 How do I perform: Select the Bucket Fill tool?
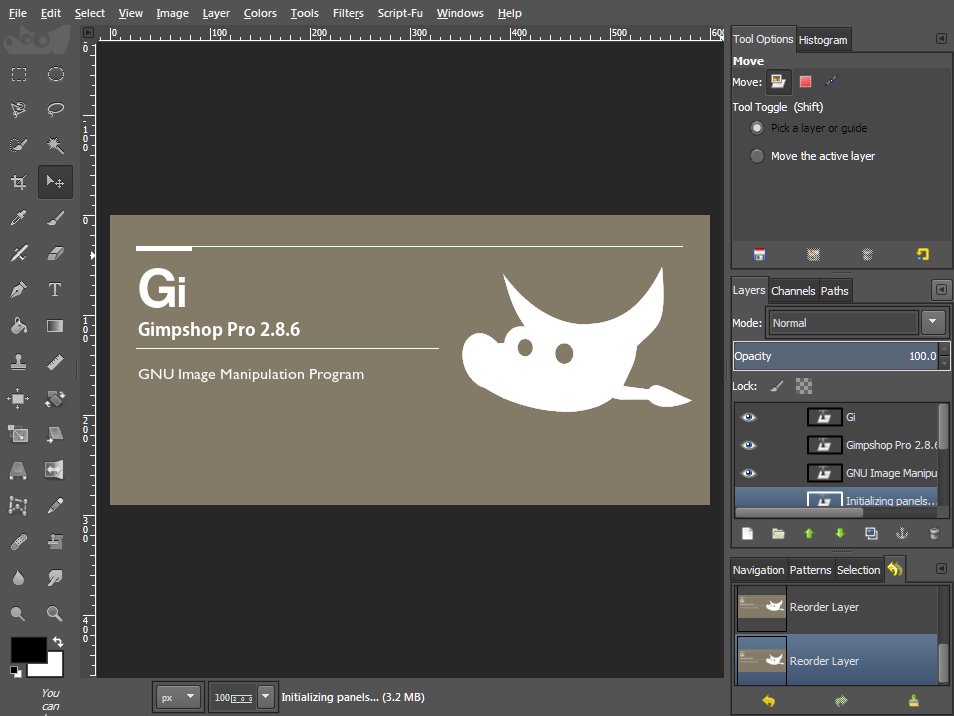pyautogui.click(x=19, y=326)
